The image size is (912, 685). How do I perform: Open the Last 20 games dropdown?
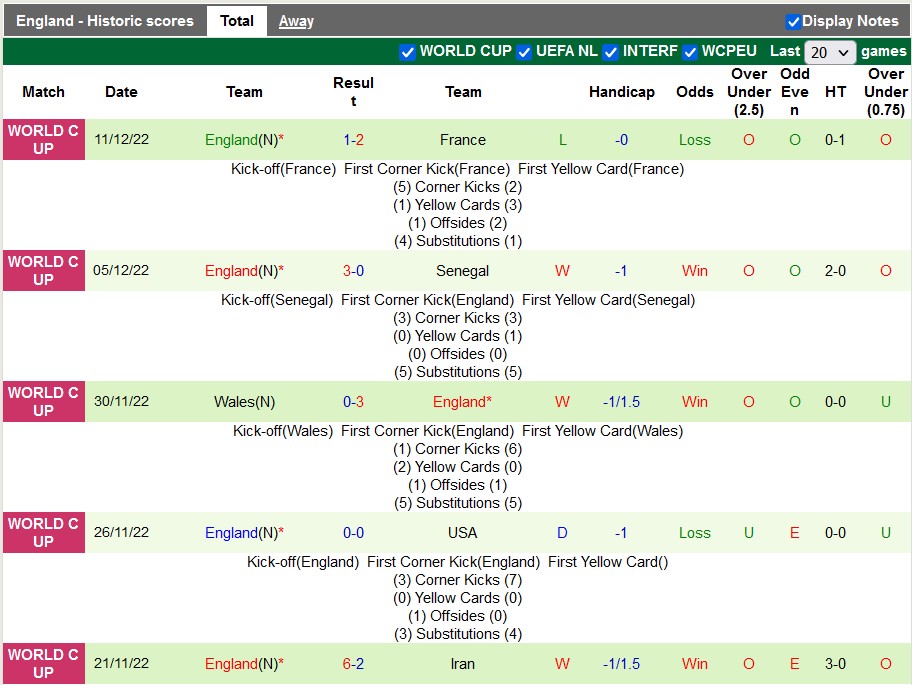(x=830, y=52)
